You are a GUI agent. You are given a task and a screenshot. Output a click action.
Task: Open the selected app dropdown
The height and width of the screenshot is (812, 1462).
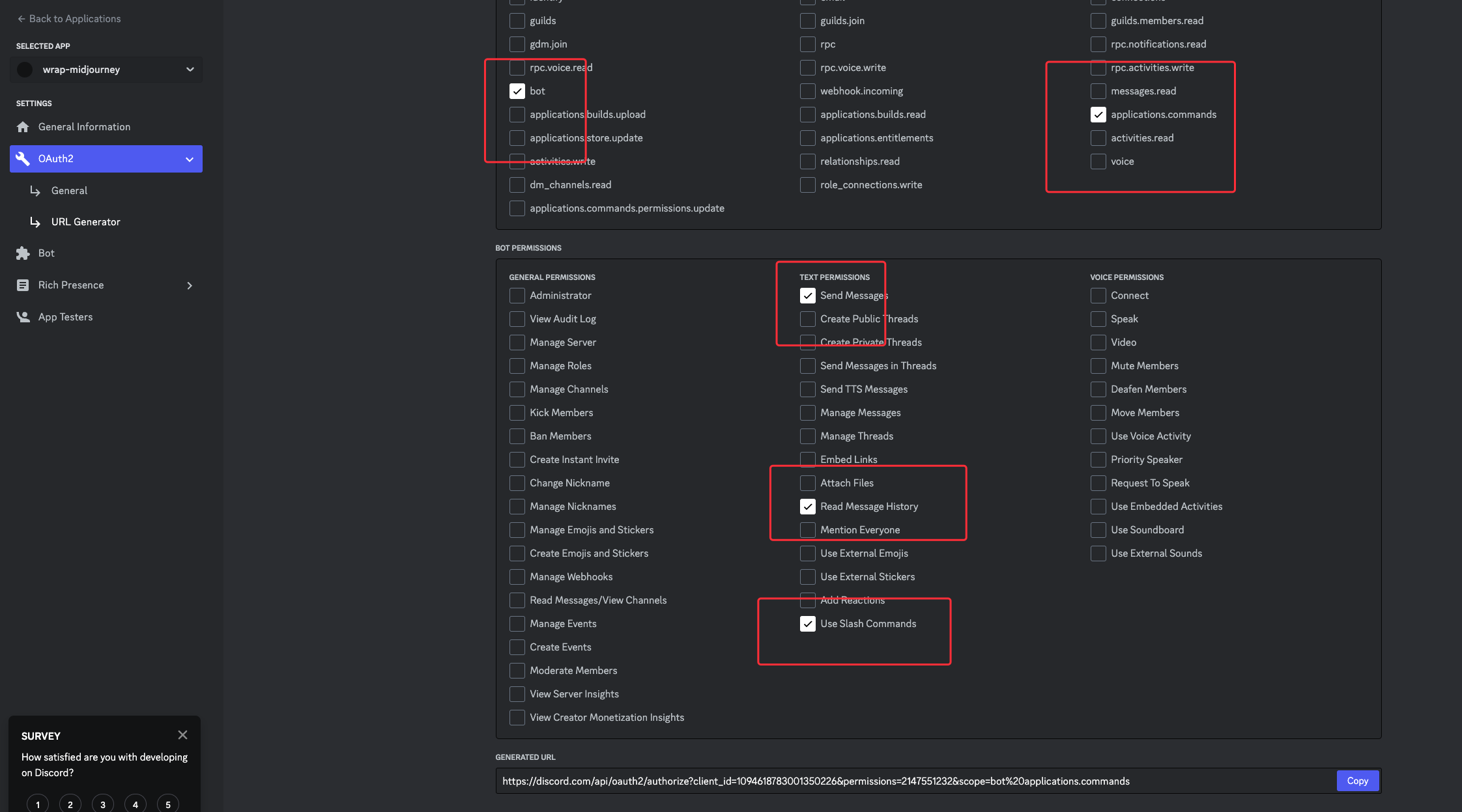tap(190, 69)
